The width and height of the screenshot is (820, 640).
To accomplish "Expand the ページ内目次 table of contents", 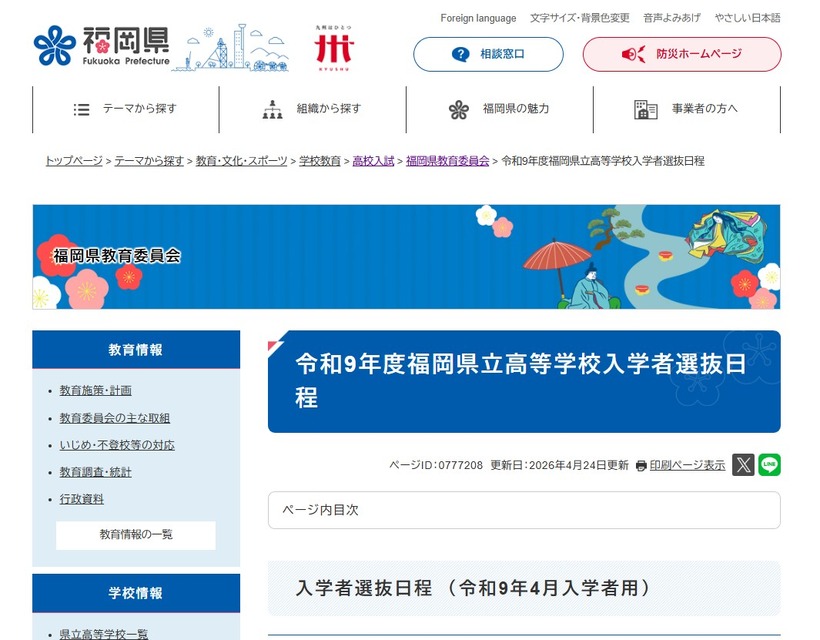I will click(523, 510).
